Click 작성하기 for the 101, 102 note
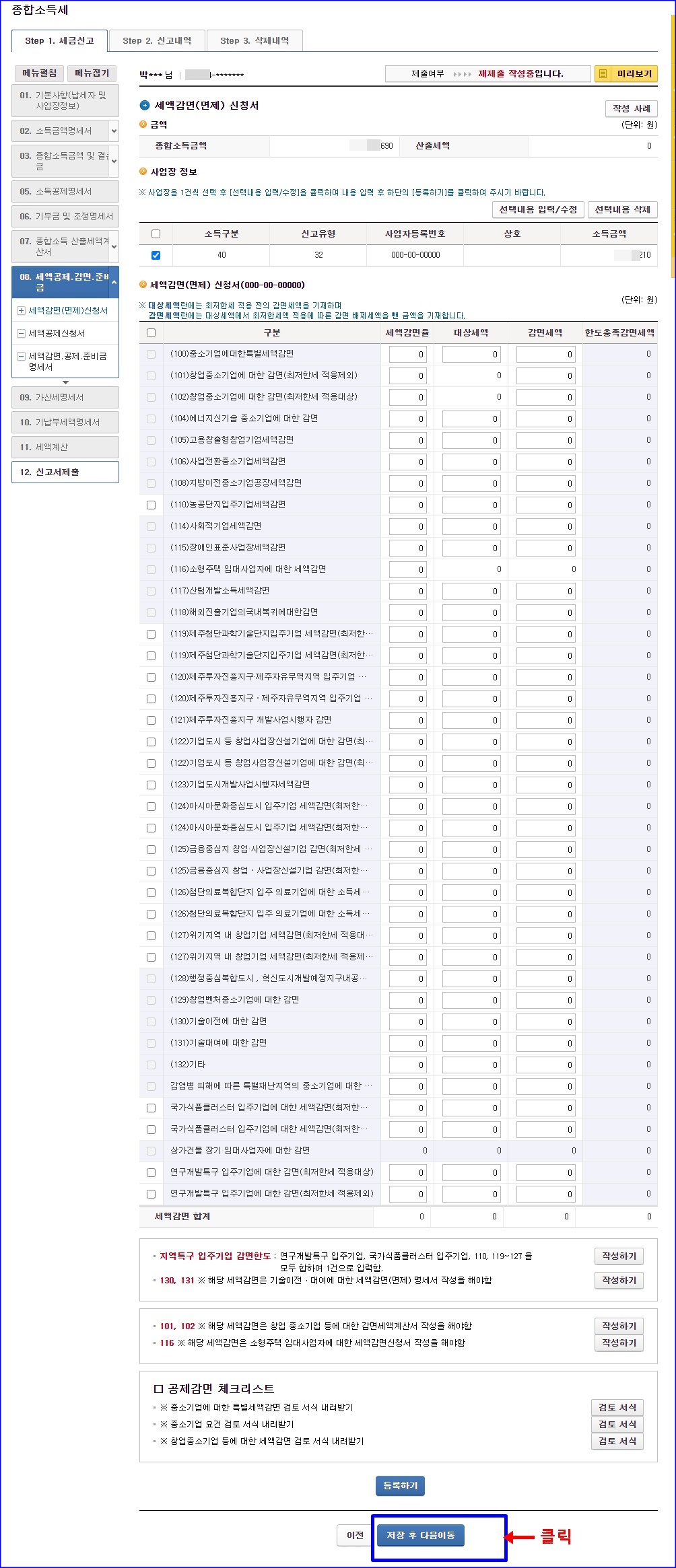 619,1326
